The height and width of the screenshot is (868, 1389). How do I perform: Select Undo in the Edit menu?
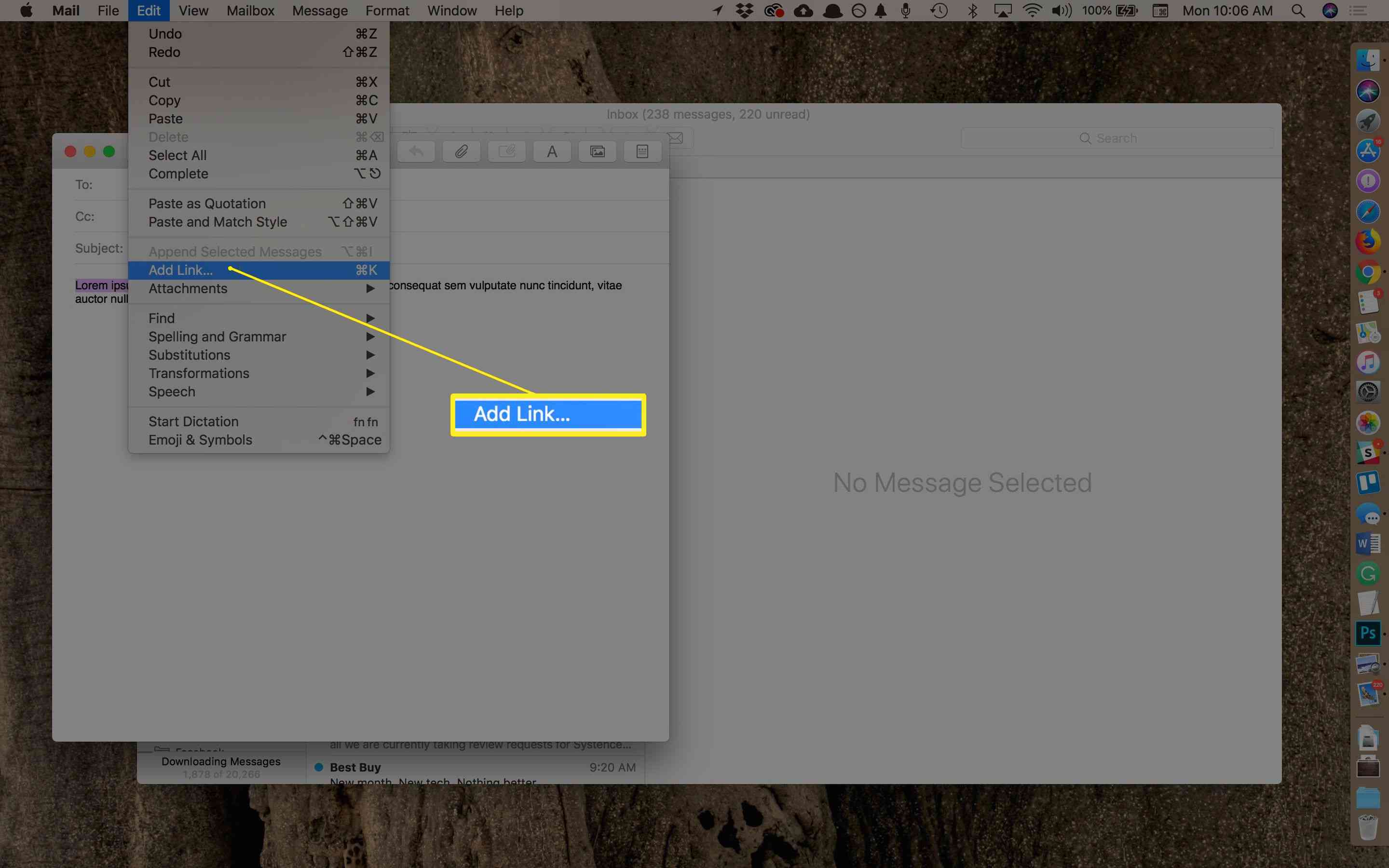coord(259,34)
